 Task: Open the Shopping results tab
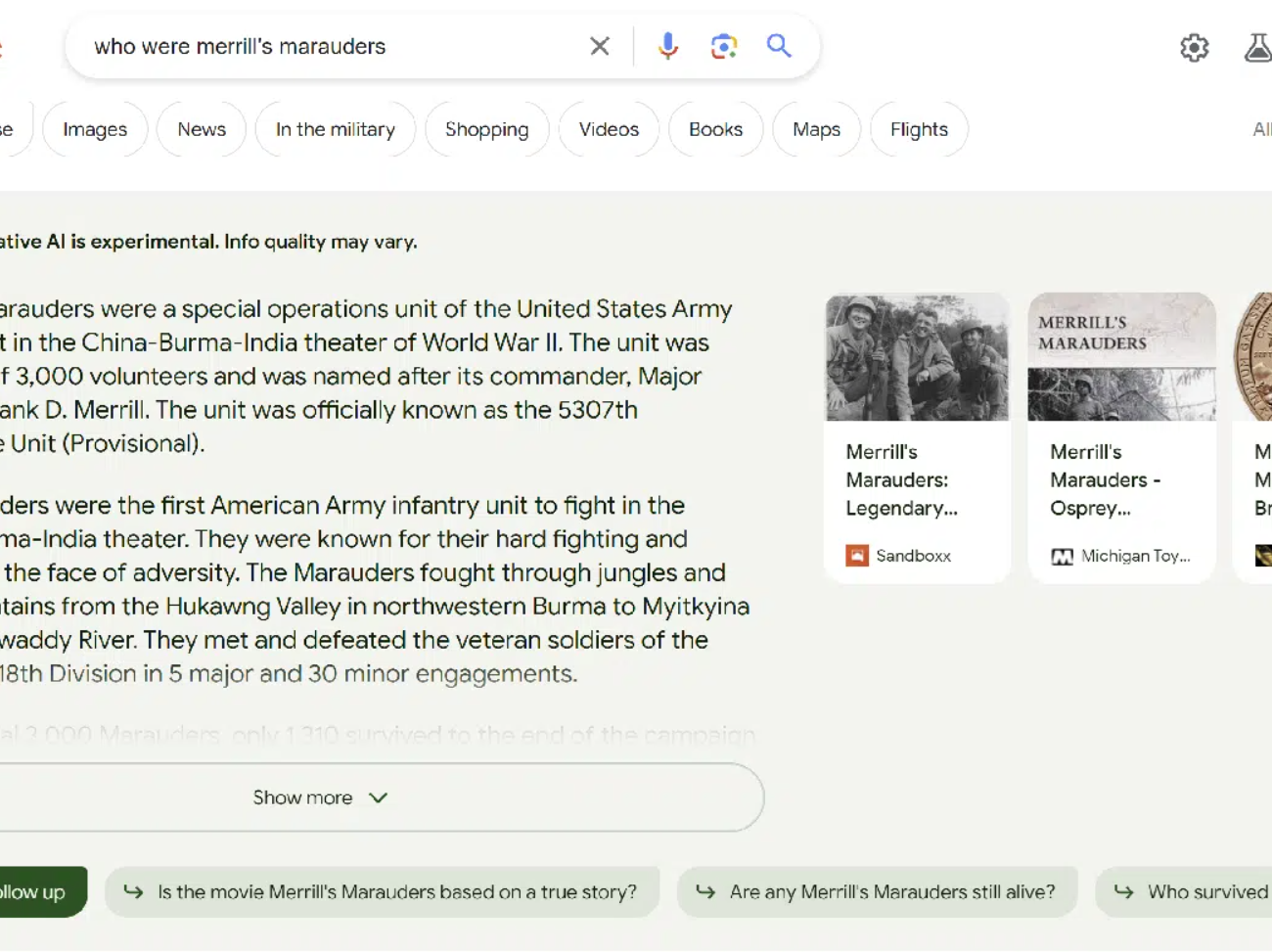486,128
